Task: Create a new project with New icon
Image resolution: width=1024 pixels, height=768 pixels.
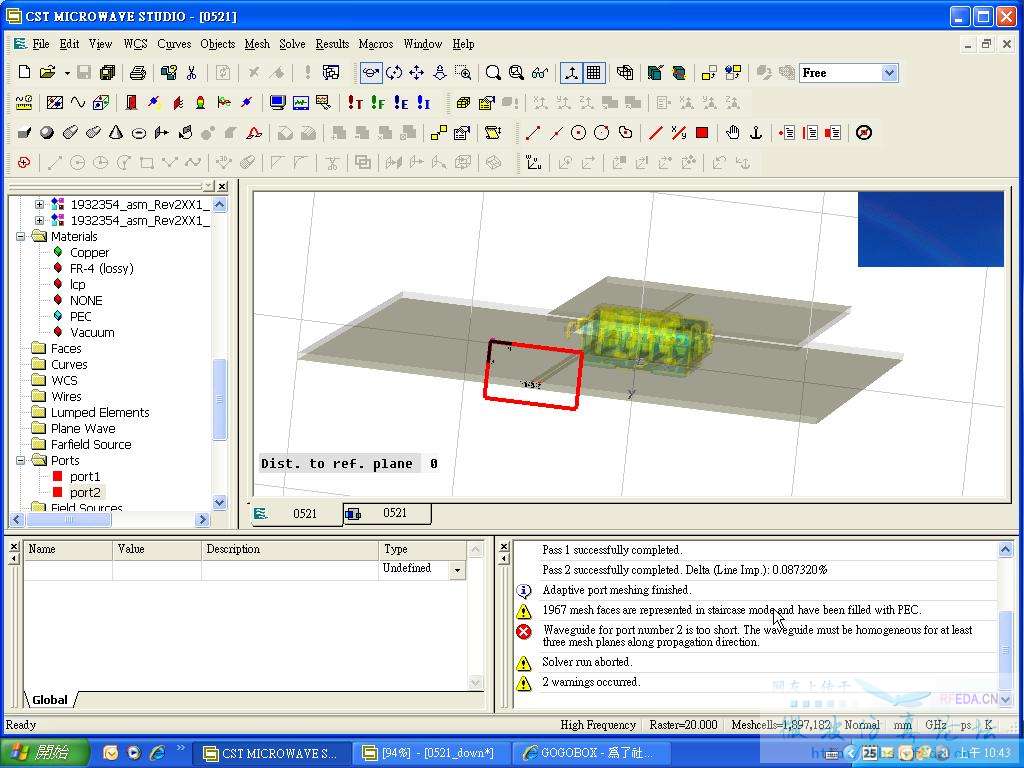Action: pyautogui.click(x=25, y=72)
